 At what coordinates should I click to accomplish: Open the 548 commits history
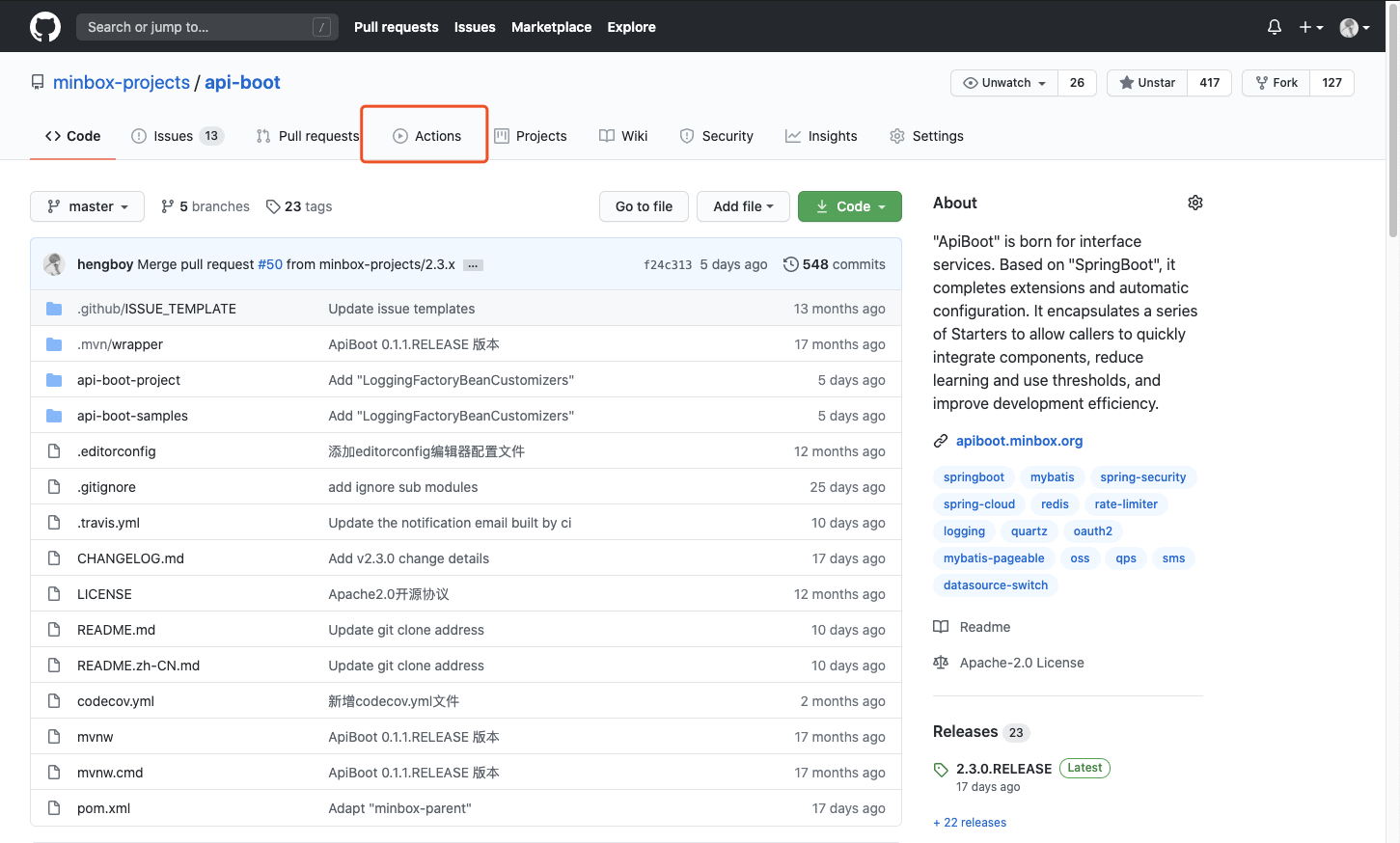835,264
